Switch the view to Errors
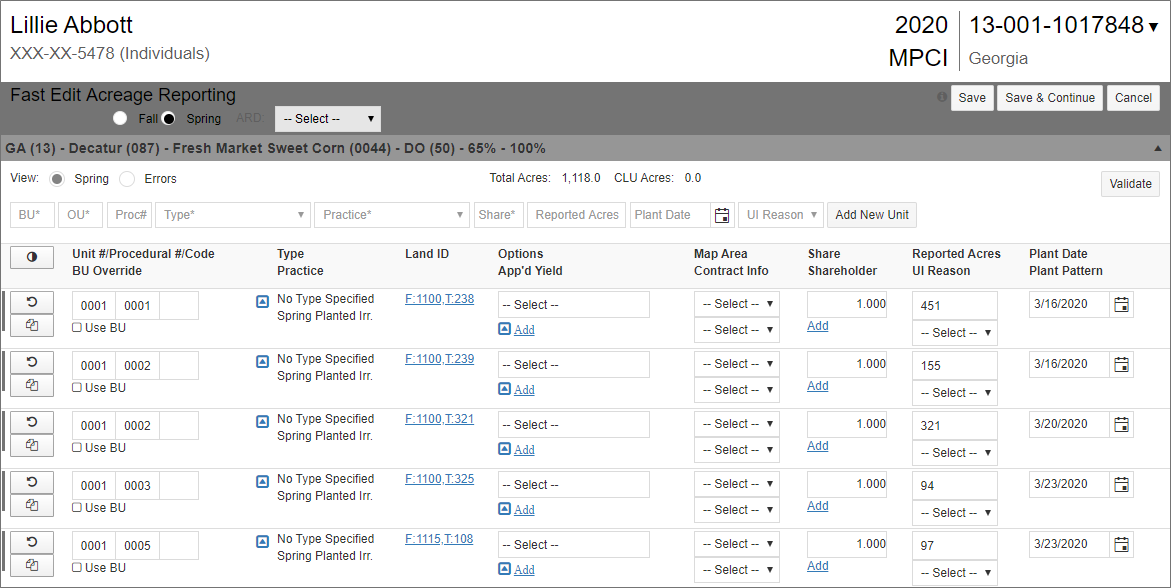This screenshot has height=588, width=1171. coord(127,179)
